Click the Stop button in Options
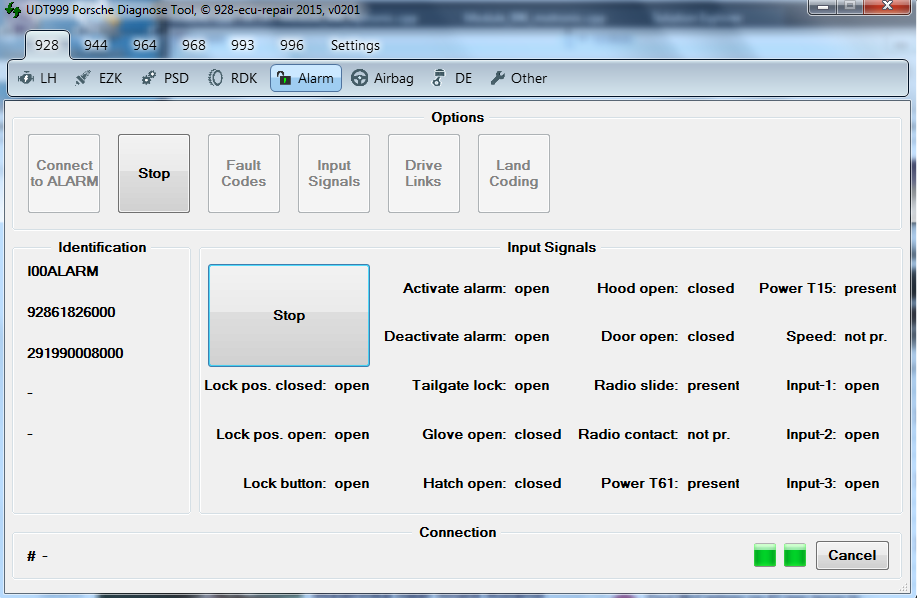 point(154,173)
